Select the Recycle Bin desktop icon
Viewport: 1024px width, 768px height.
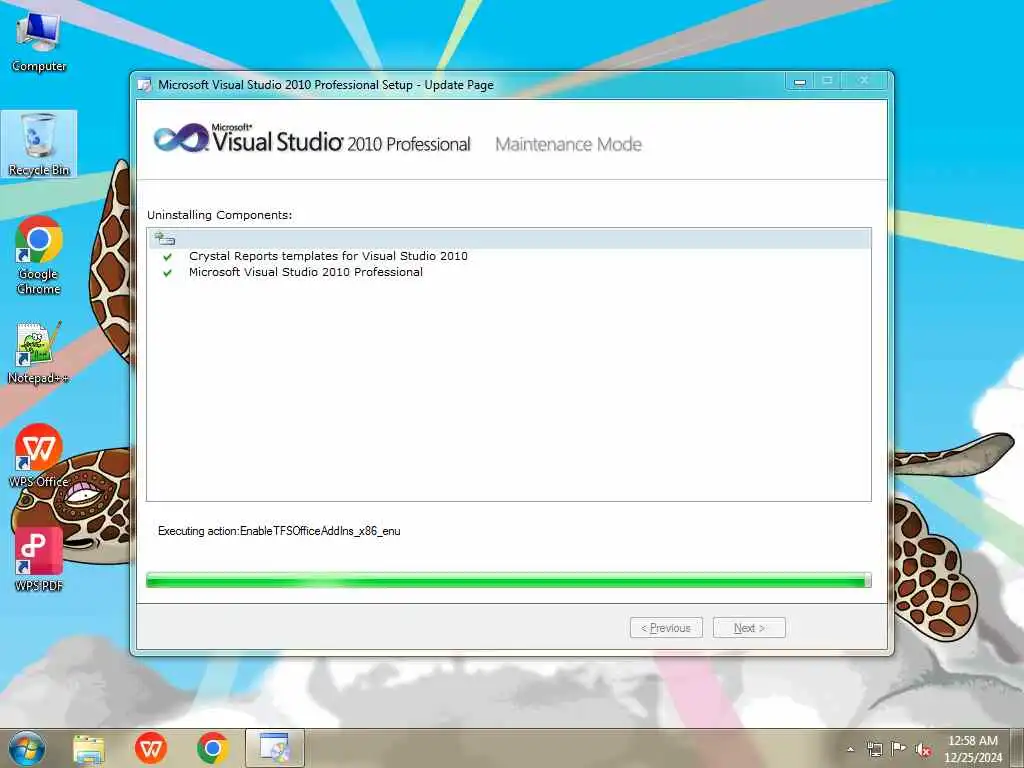pos(39,144)
